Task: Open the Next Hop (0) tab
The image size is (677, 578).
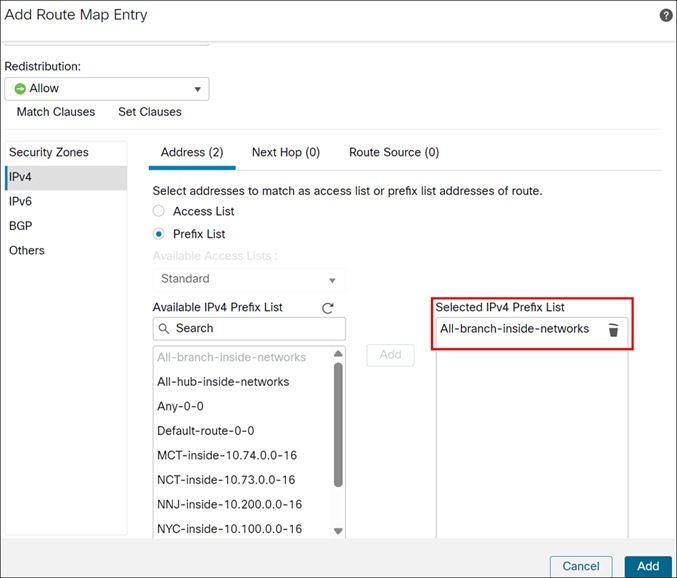Action: tap(286, 152)
